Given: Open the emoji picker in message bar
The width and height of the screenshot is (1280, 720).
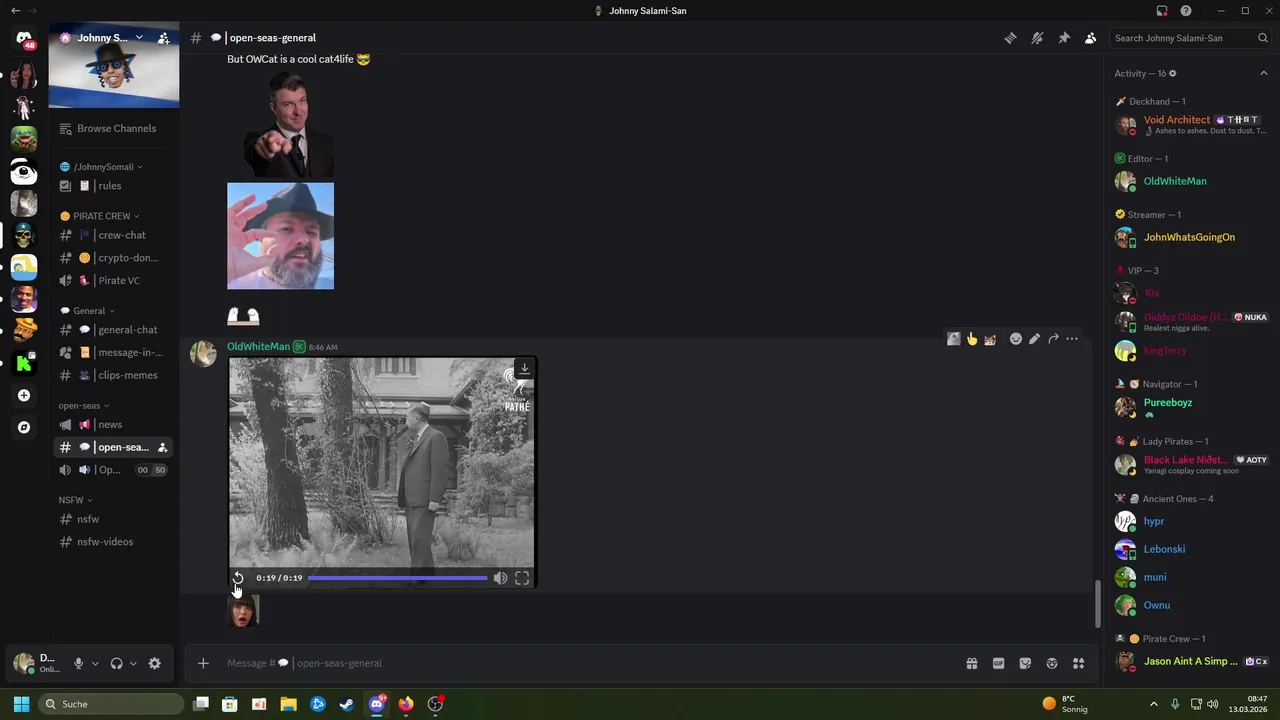Looking at the screenshot, I should pyautogui.click(x=1052, y=663).
